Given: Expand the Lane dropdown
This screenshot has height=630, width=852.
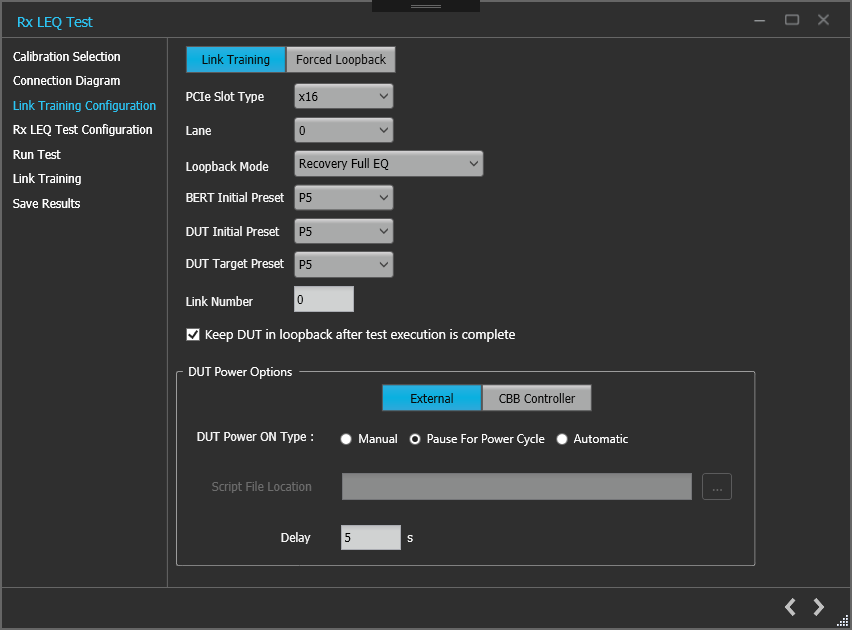Looking at the screenshot, I should pos(343,130).
